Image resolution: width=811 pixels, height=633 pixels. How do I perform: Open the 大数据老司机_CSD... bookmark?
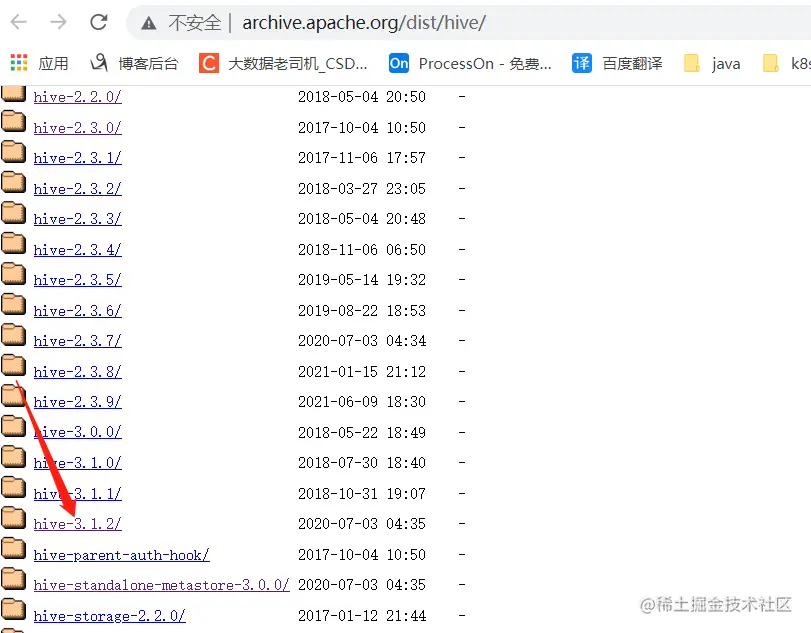click(283, 63)
